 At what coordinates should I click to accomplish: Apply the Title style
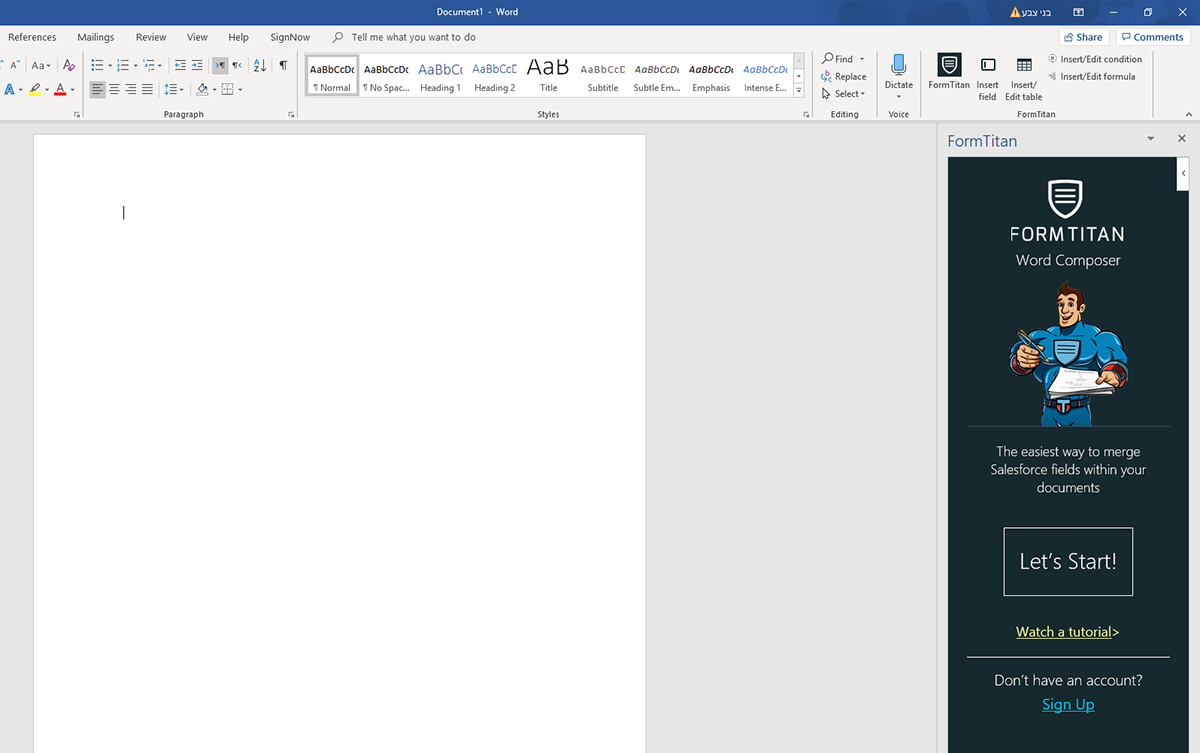[548, 76]
